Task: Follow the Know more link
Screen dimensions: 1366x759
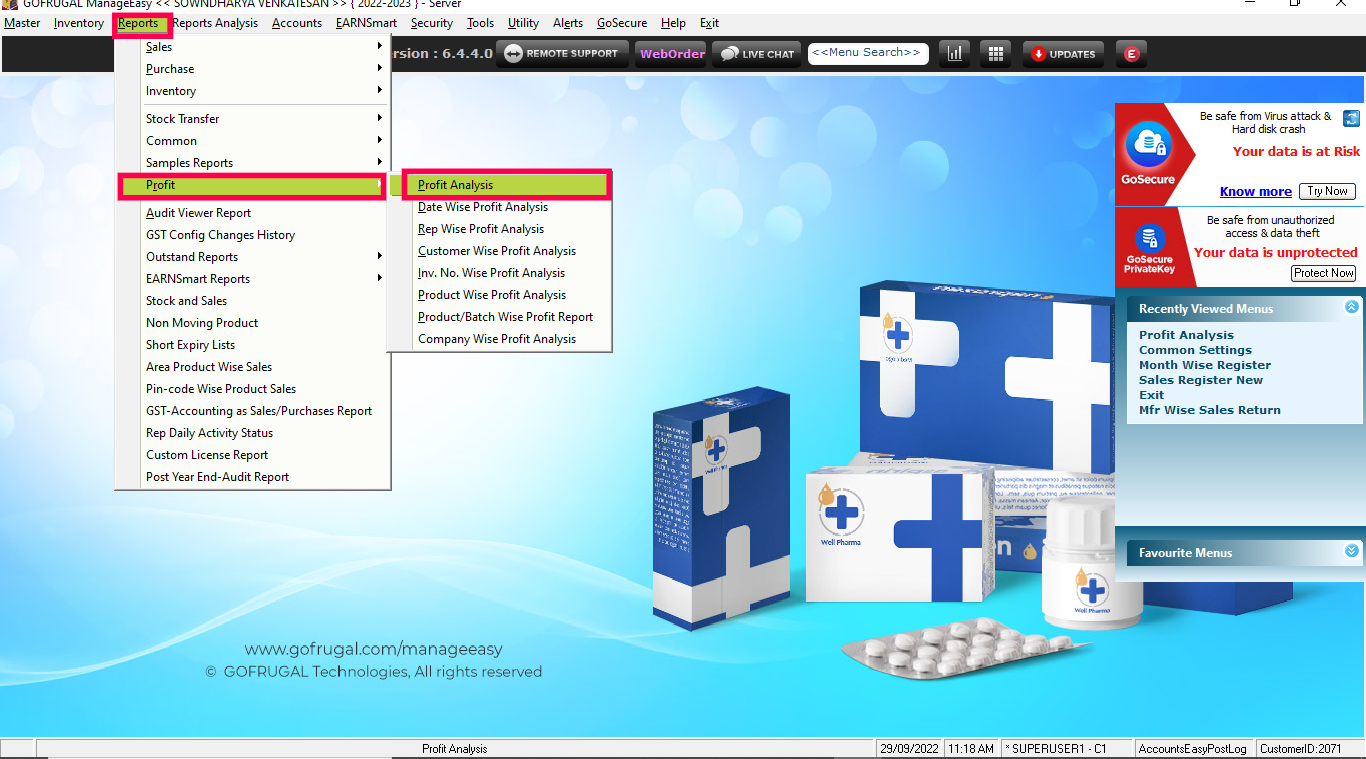Action: tap(1255, 192)
